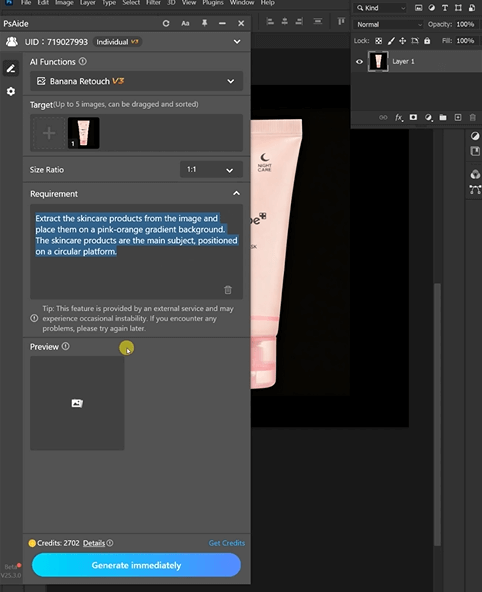Click Generate immediately button
Viewport: 482px width, 592px height.
(136, 565)
